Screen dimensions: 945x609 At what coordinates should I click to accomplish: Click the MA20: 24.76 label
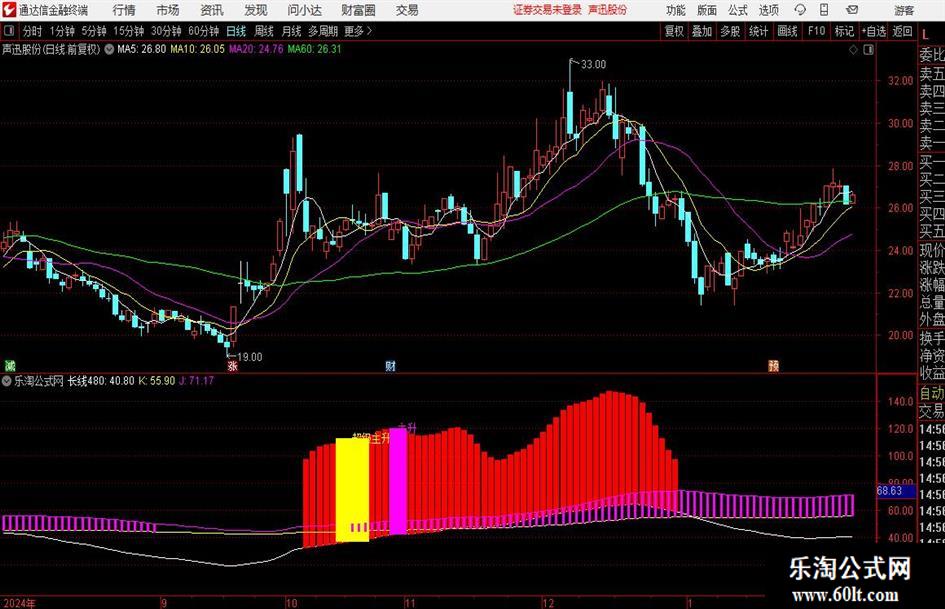click(256, 49)
